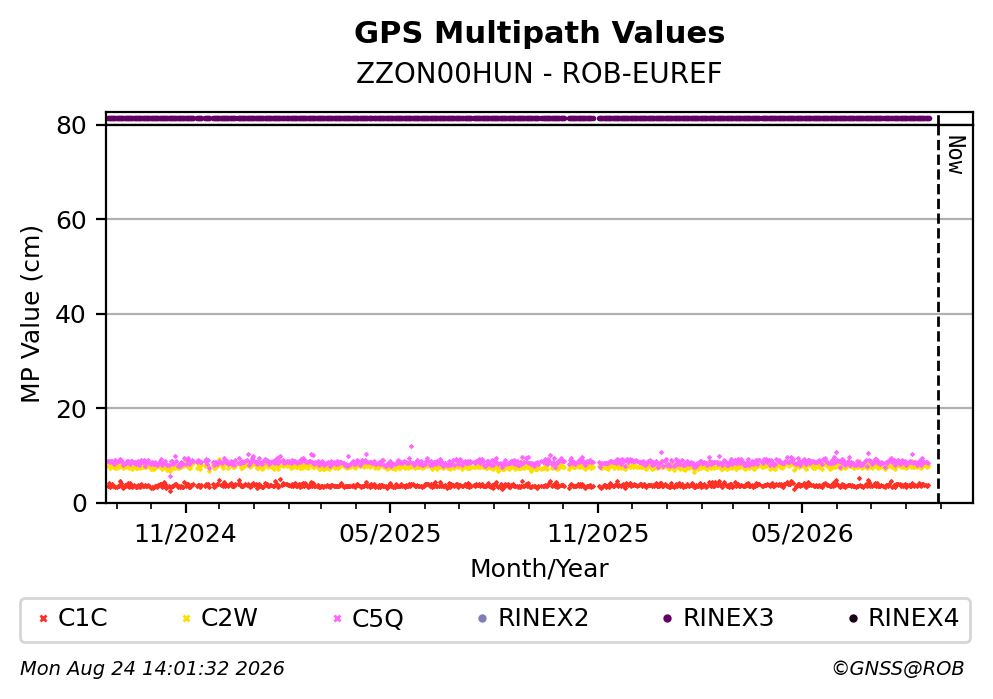This screenshot has height=699, width=993.
Task: Click the 05/2026 x-axis tick label
Action: point(802,534)
